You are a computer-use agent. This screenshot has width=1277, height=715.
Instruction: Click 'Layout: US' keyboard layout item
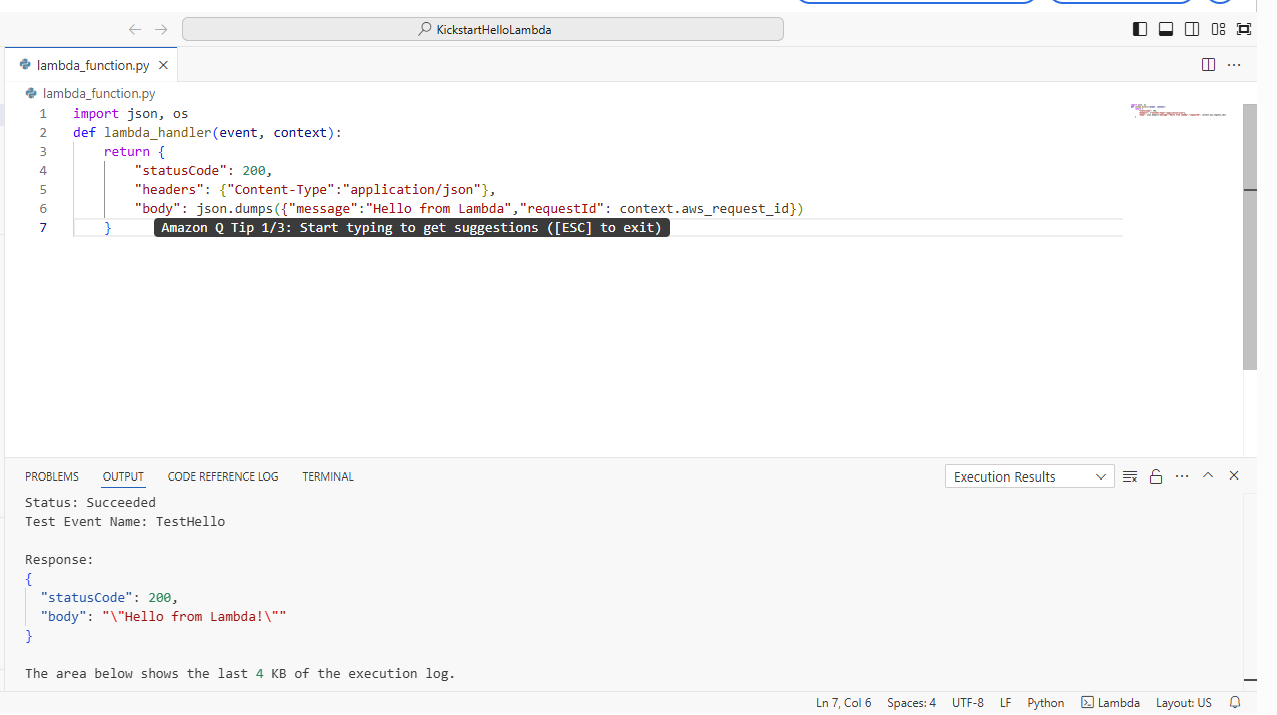coord(1184,703)
